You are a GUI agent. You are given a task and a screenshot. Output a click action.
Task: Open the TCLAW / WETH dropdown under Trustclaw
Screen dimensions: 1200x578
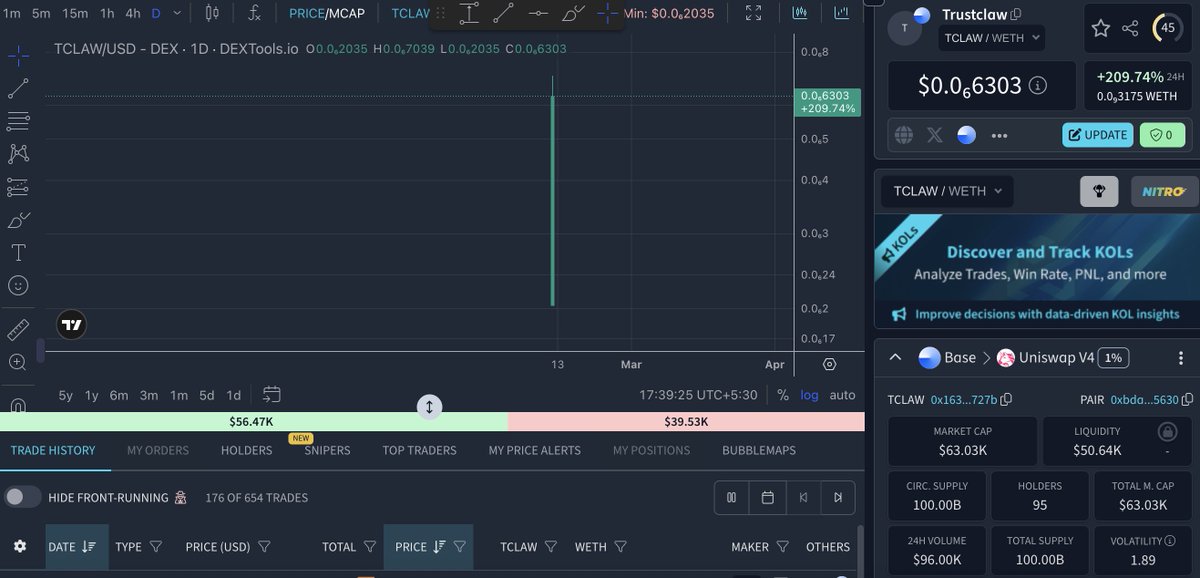(x=994, y=38)
